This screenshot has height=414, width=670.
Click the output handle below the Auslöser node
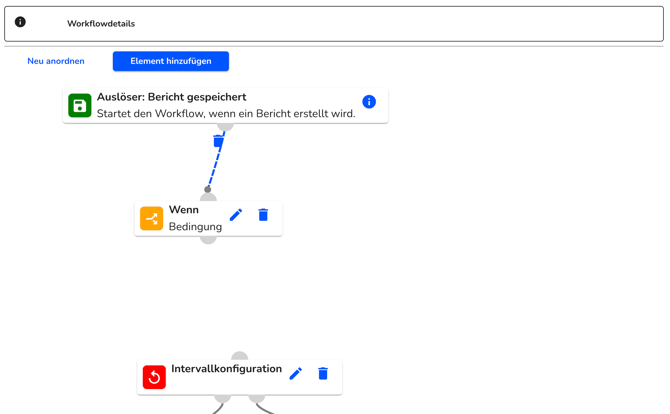pos(225,126)
